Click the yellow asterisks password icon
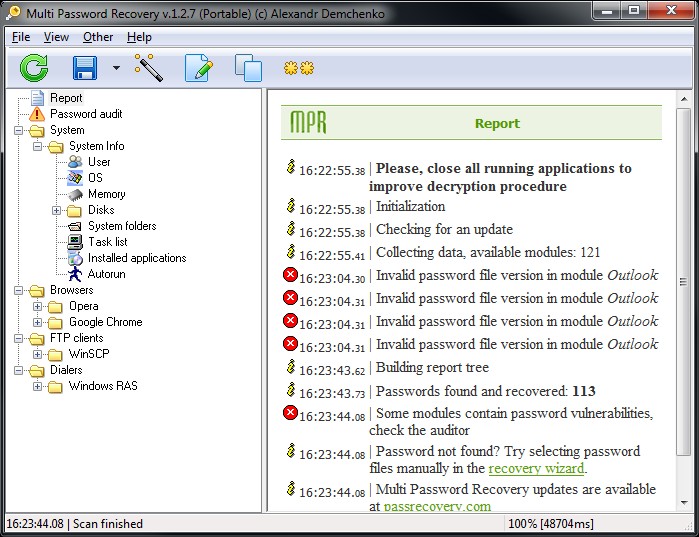 298,68
